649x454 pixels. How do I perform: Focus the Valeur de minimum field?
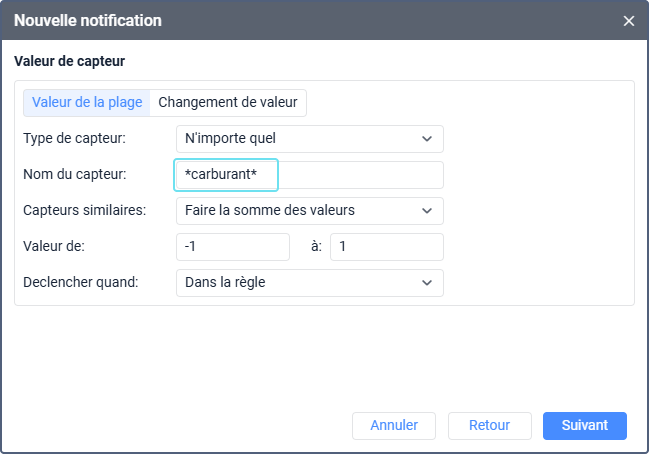click(x=232, y=247)
